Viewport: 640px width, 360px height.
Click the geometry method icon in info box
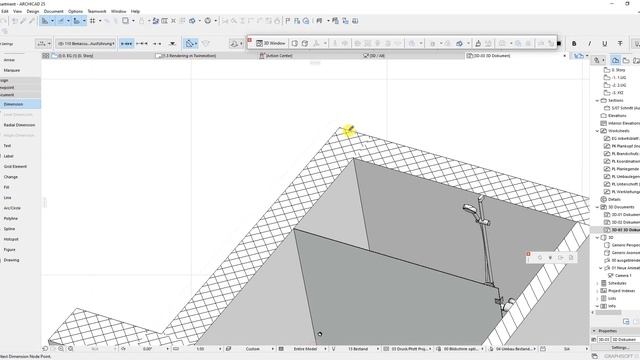[x=189, y=43]
